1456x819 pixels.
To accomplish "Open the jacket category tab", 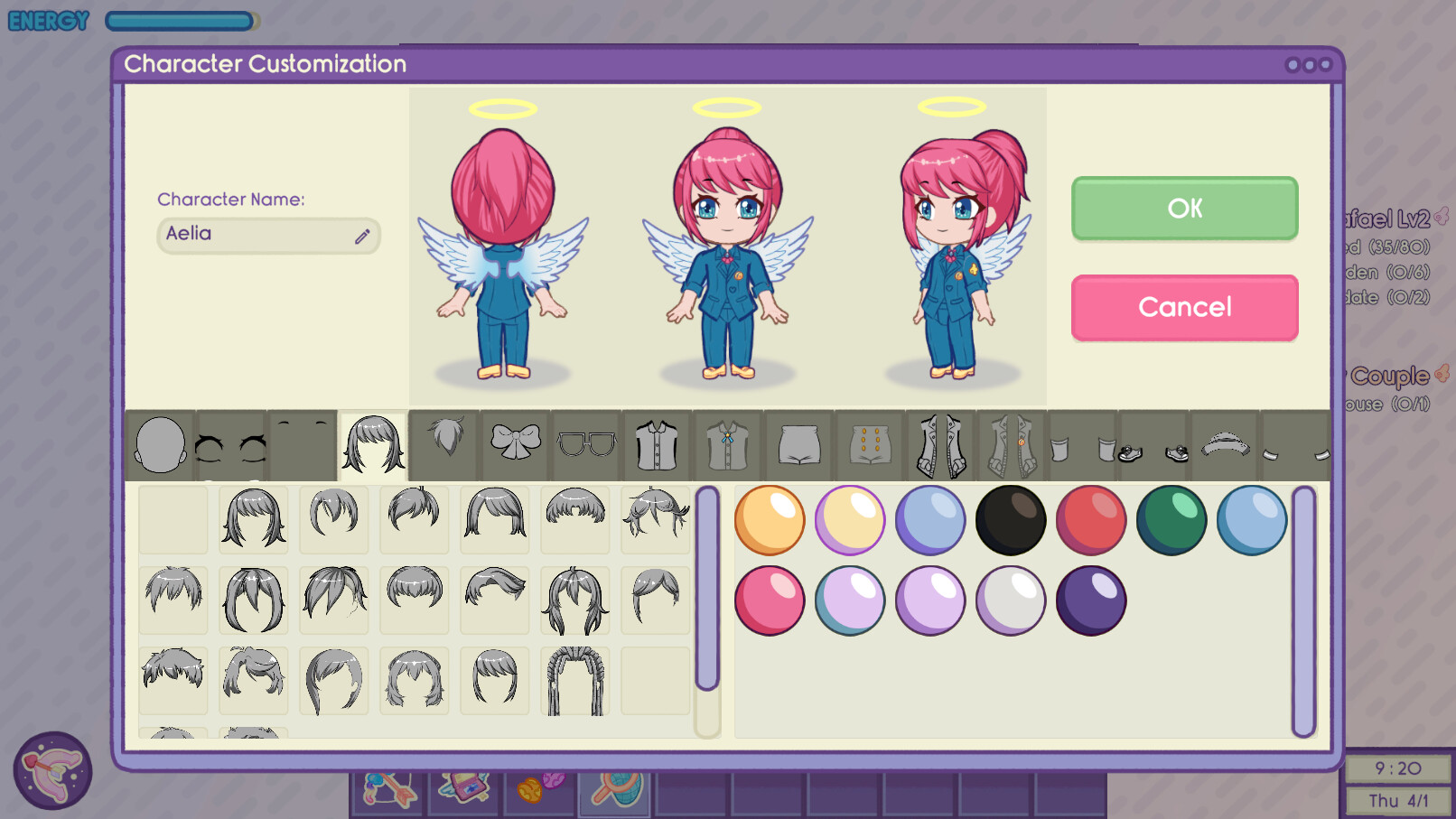I will pos(940,442).
